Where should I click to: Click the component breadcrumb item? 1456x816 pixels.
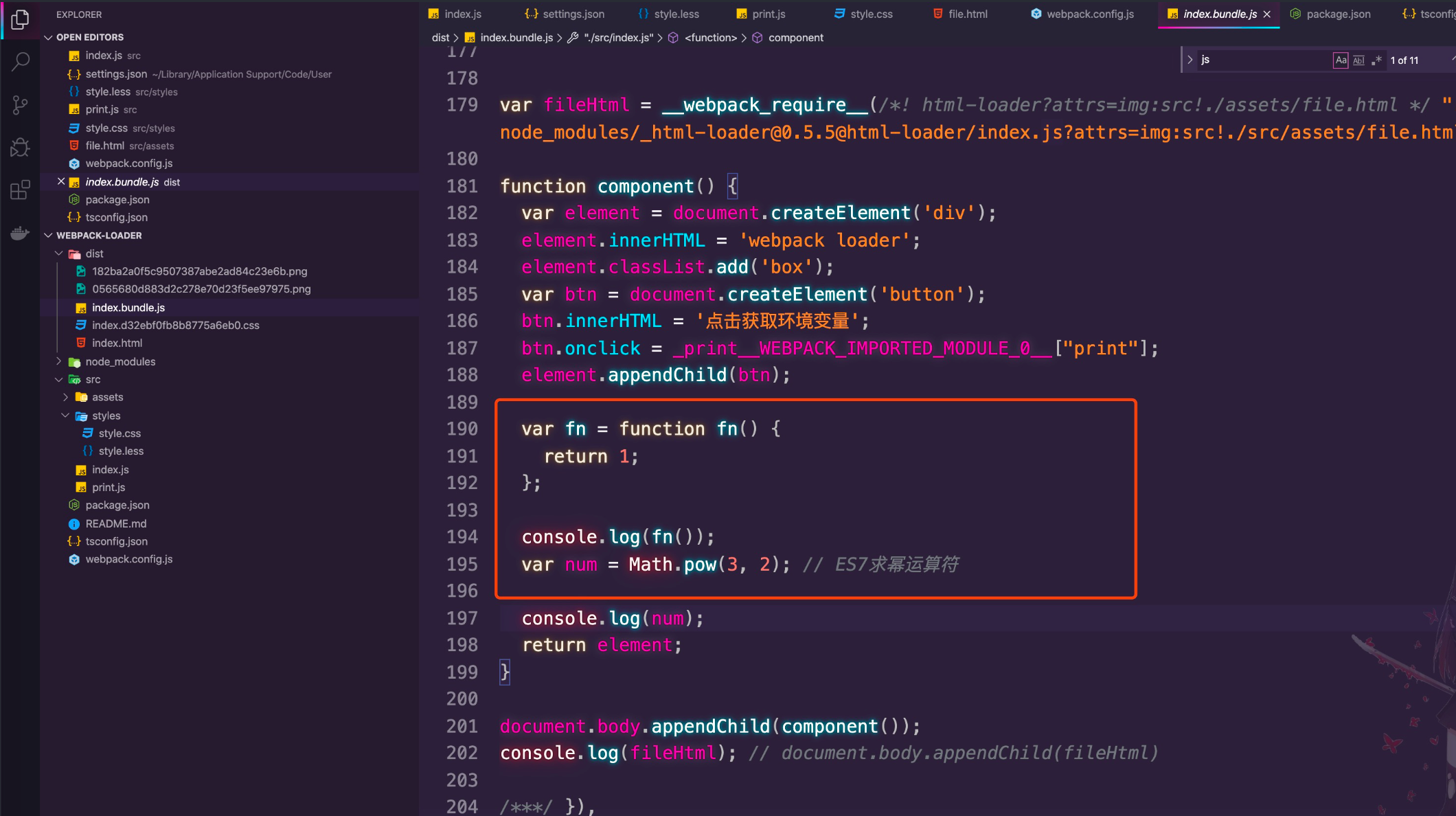(x=795, y=38)
